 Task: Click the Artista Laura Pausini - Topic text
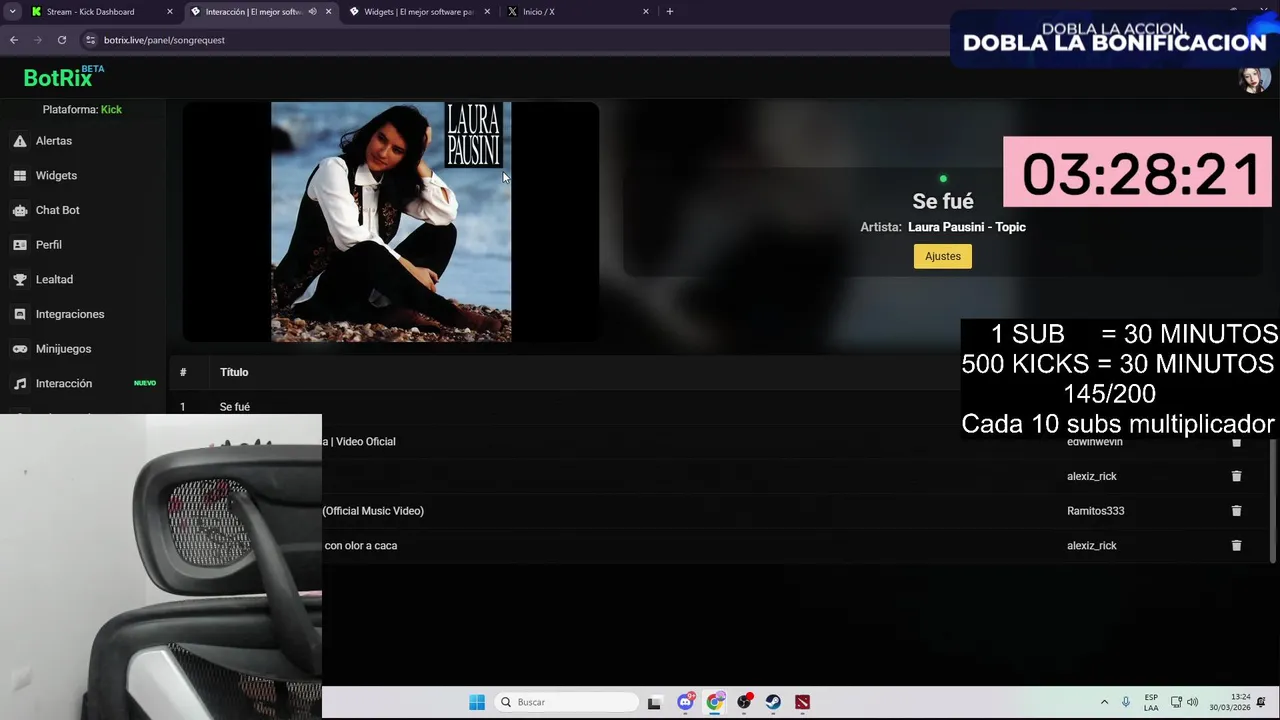point(943,227)
